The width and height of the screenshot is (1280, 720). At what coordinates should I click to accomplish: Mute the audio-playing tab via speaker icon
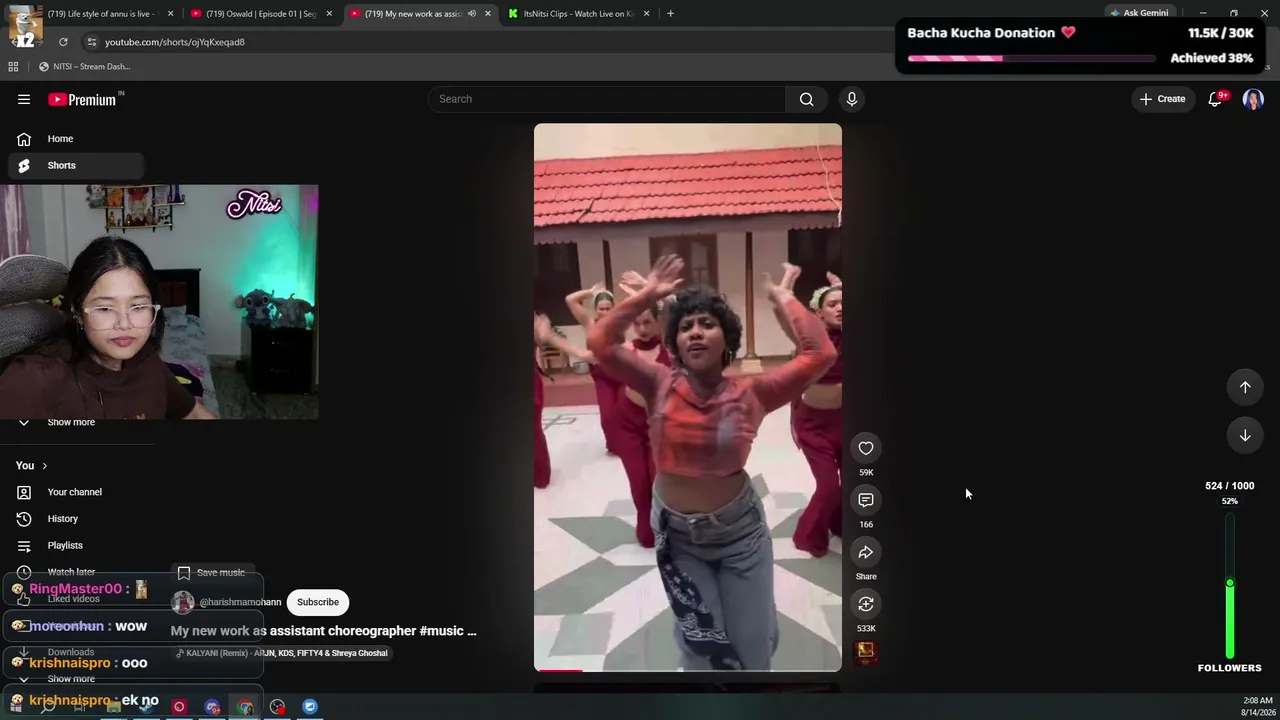click(x=472, y=14)
